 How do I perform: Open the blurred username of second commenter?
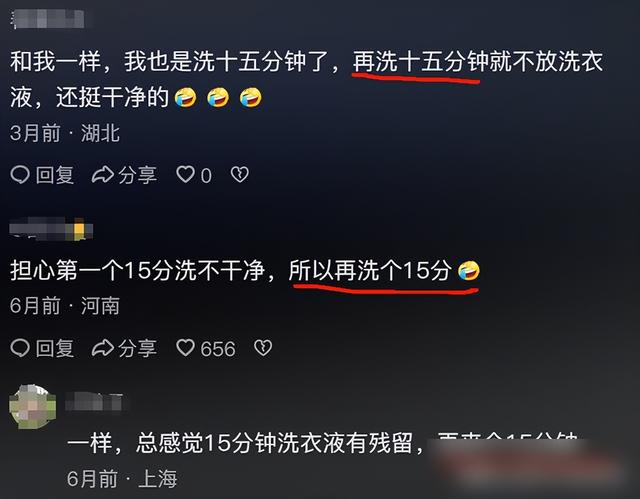[51, 229]
